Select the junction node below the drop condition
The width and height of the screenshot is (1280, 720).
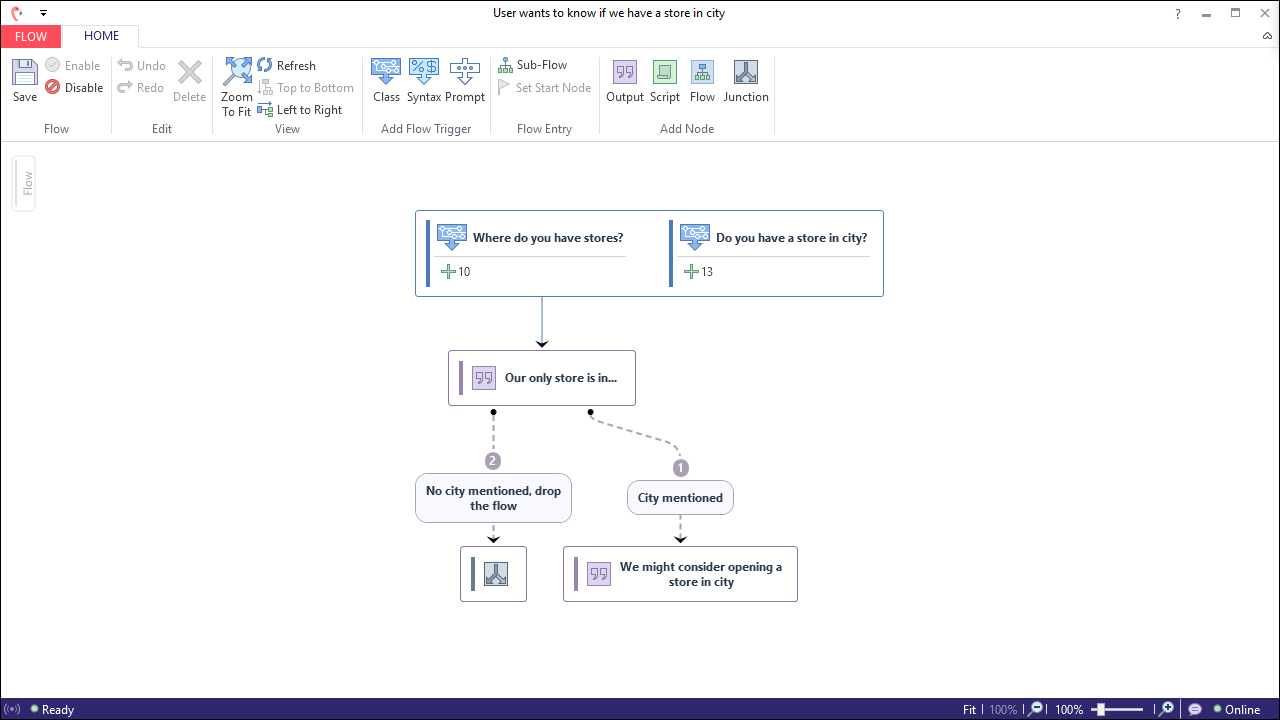pos(493,574)
